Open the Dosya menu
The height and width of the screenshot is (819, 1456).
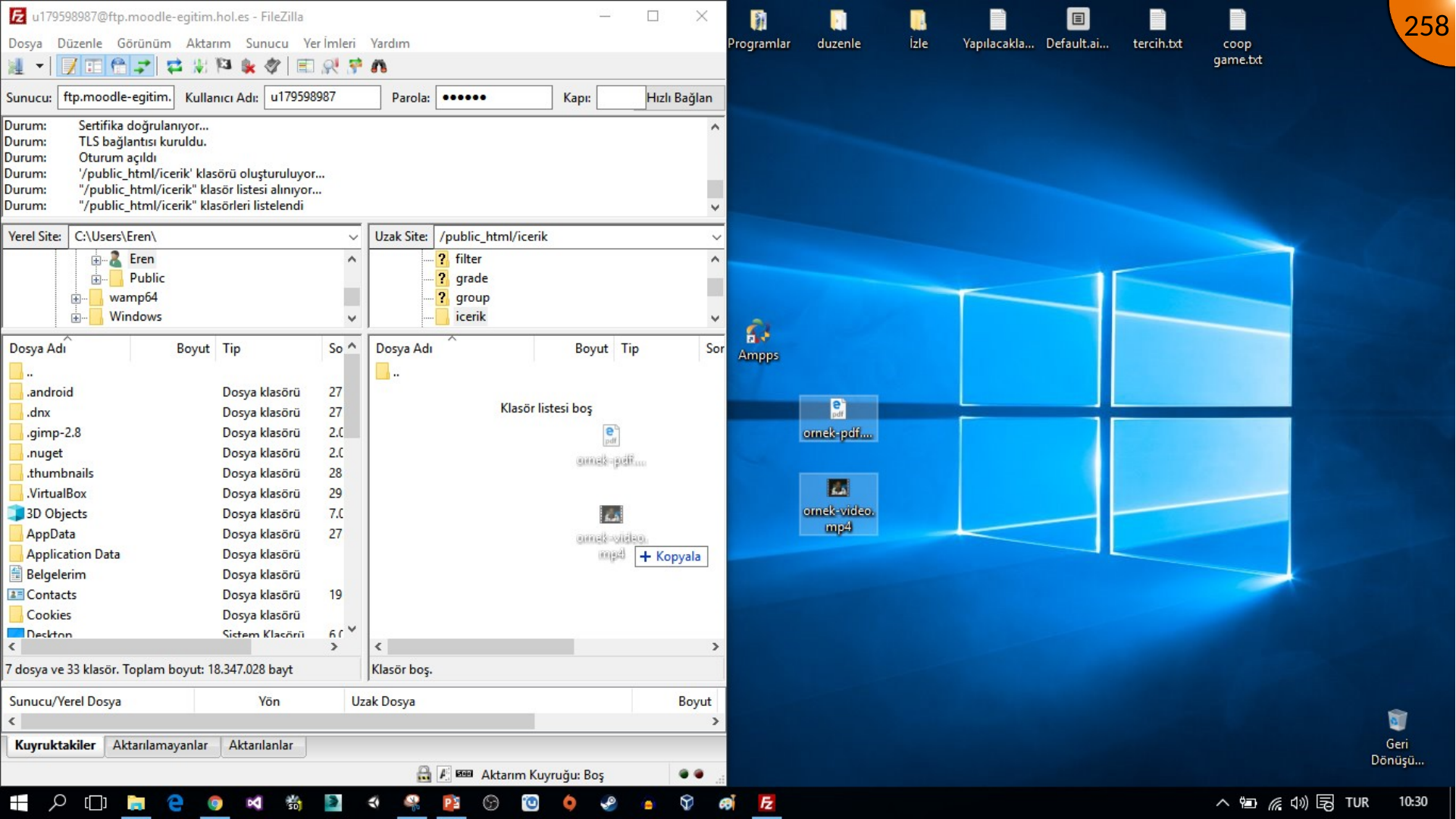25,43
